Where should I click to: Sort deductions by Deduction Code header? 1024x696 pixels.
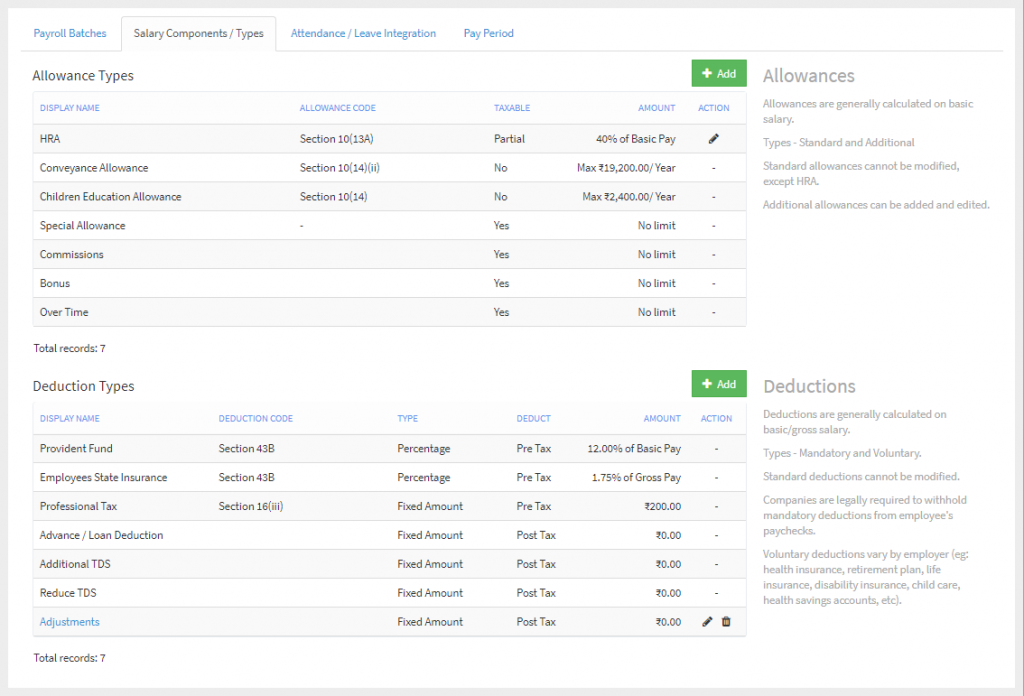click(x=256, y=419)
